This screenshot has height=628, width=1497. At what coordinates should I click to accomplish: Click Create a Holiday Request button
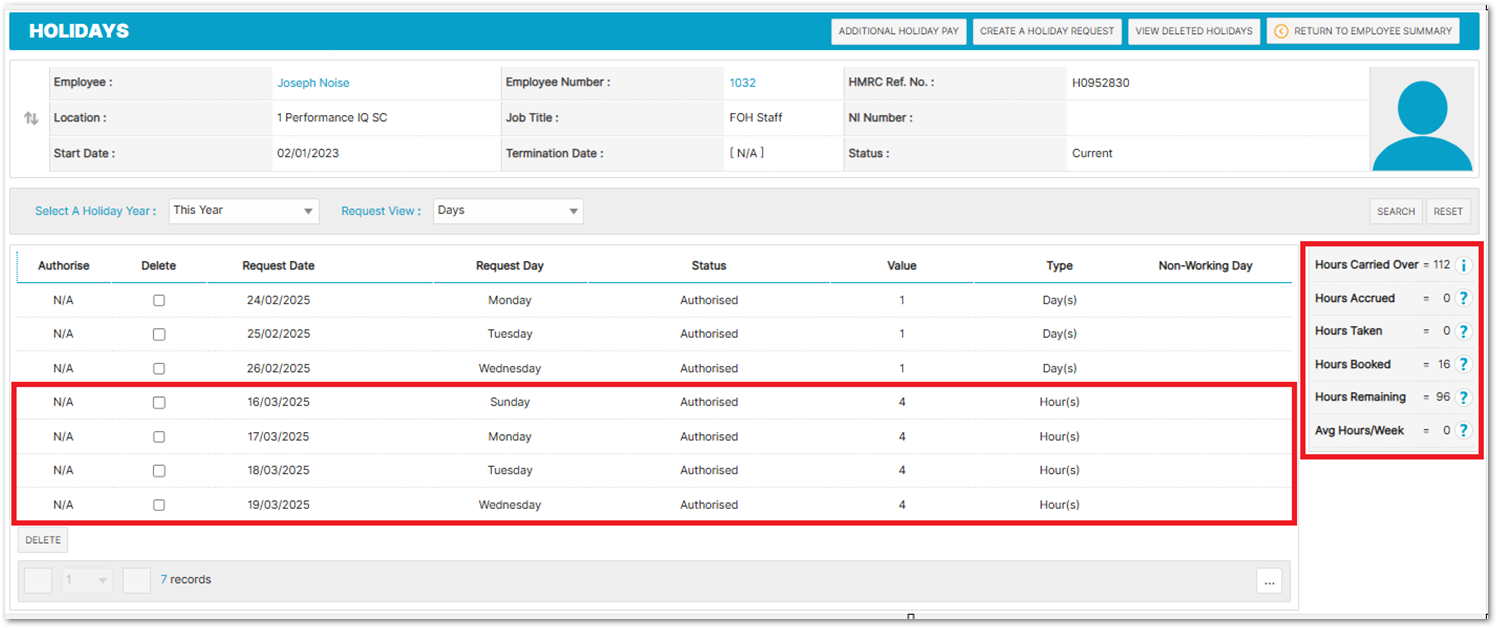(x=1047, y=31)
